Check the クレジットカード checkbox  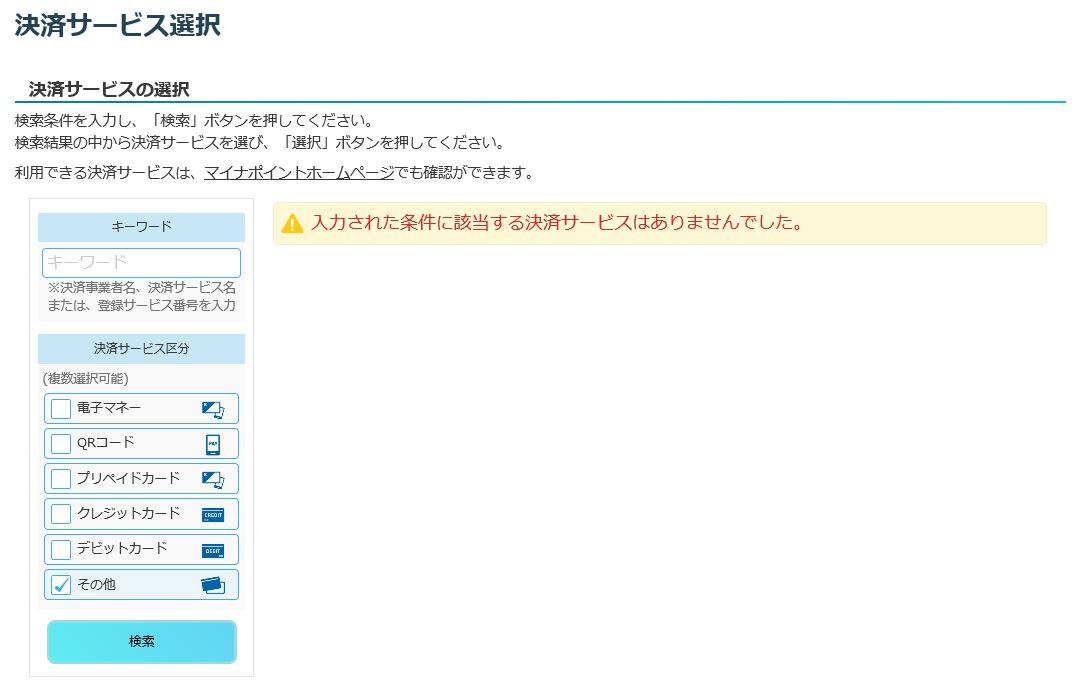pyautogui.click(x=61, y=514)
